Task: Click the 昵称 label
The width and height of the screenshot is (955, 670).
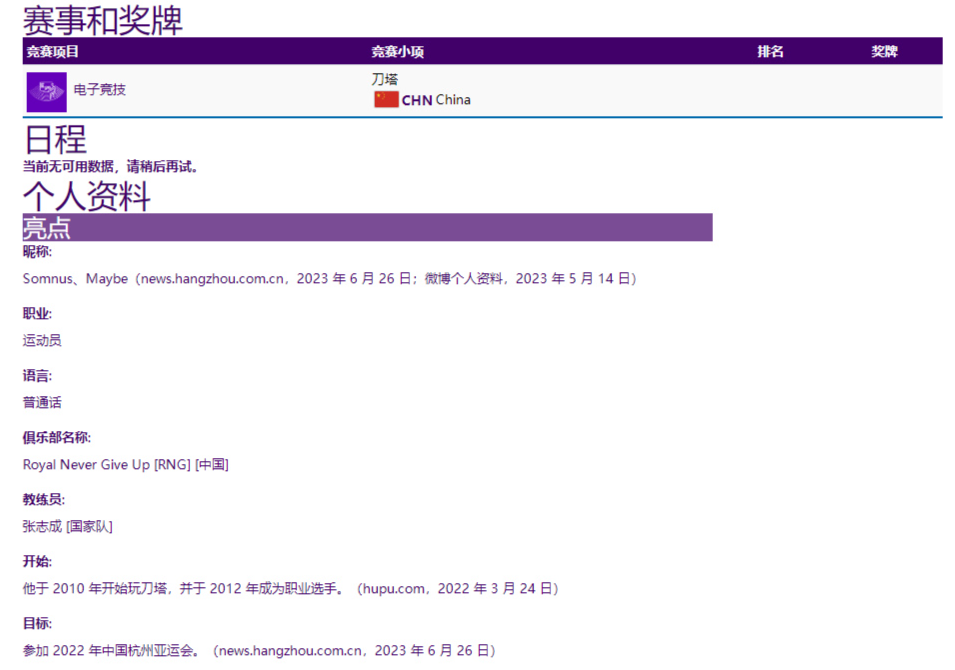Action: tap(37, 252)
